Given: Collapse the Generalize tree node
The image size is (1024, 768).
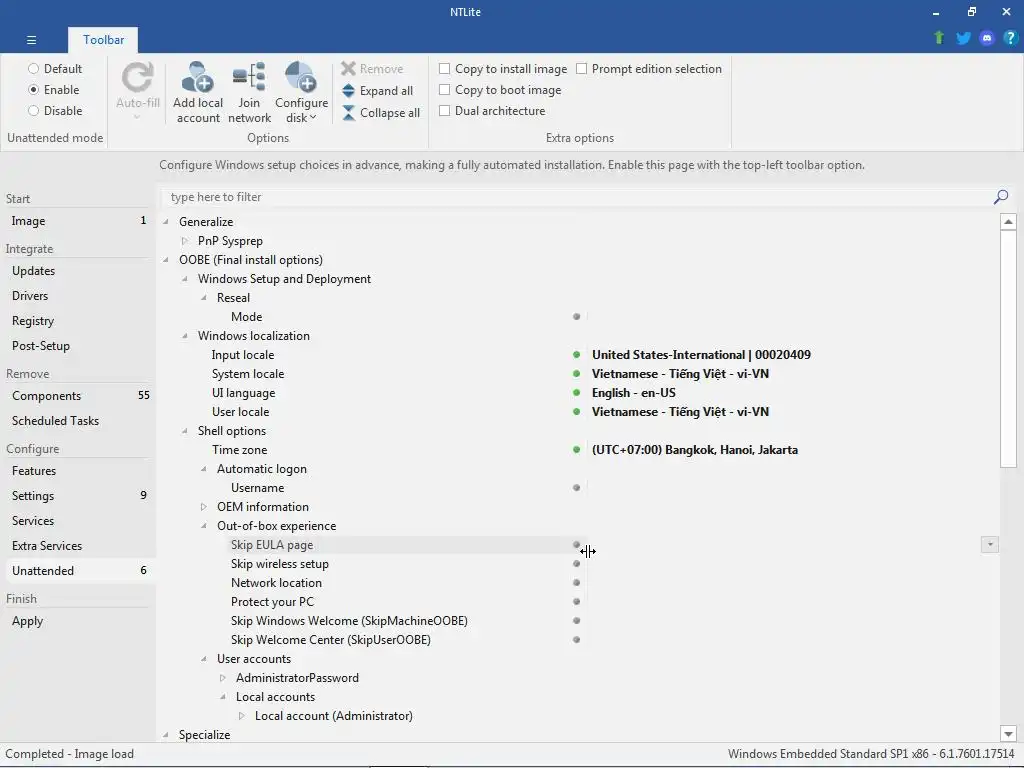Looking at the screenshot, I should (166, 222).
